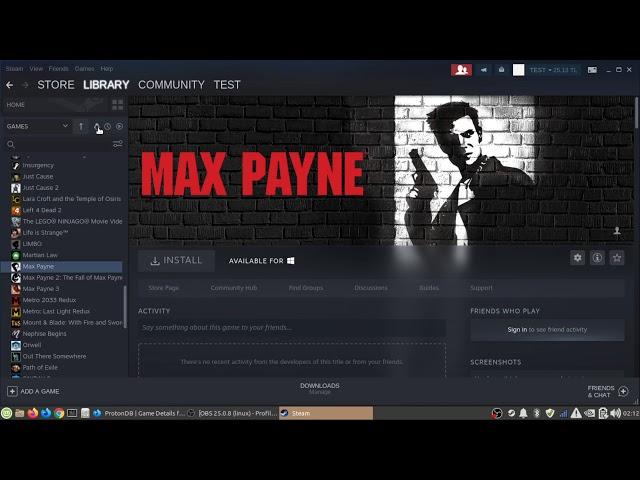Open the Store Page link

[x=164, y=288]
